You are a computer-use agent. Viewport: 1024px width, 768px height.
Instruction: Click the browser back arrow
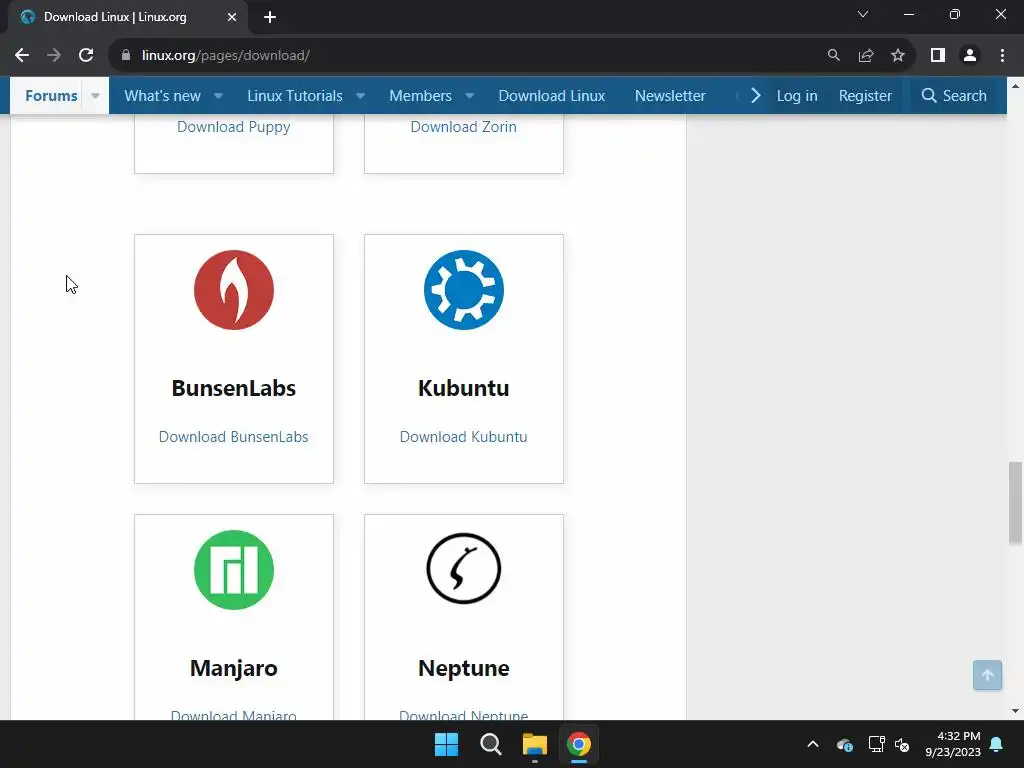(22, 56)
